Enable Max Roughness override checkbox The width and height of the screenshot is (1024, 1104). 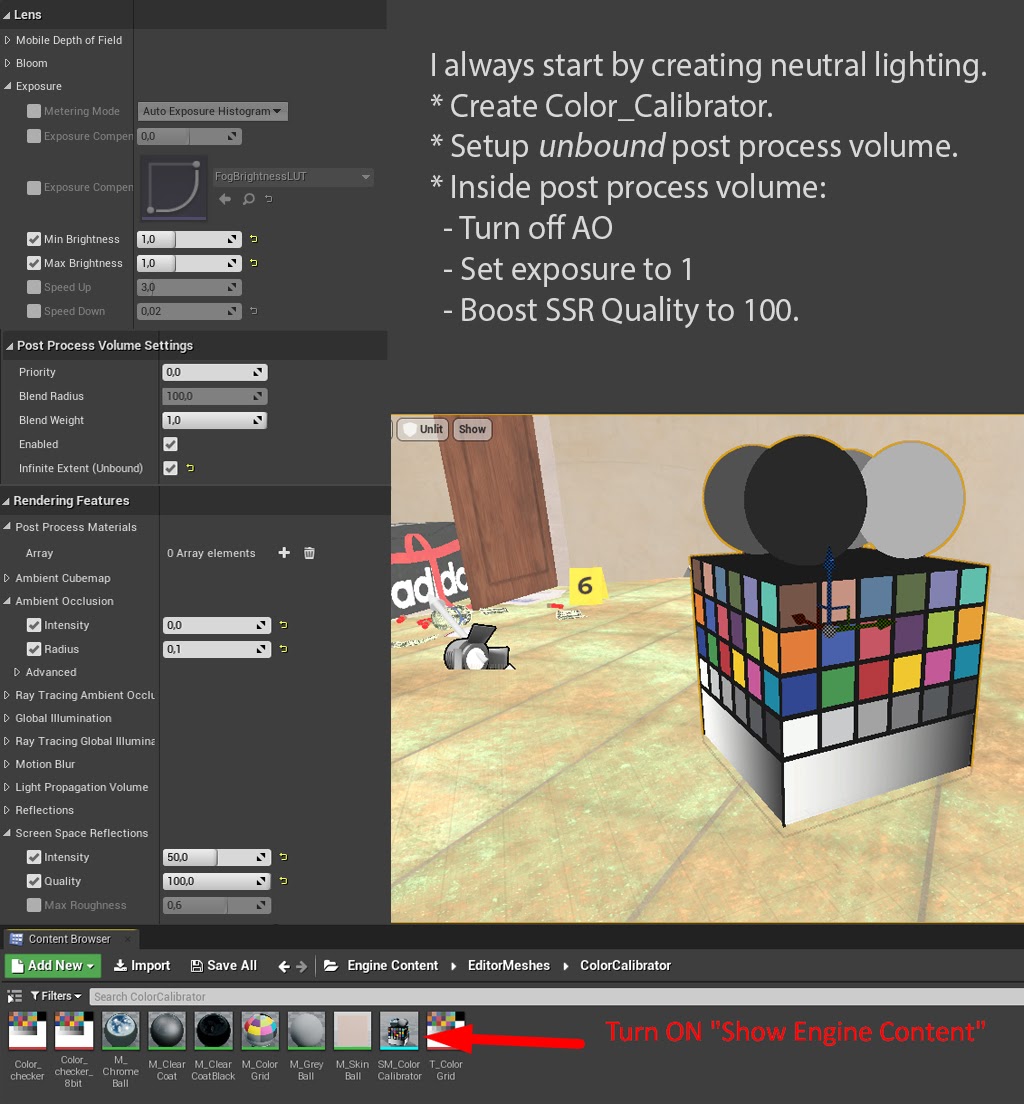(x=34, y=905)
